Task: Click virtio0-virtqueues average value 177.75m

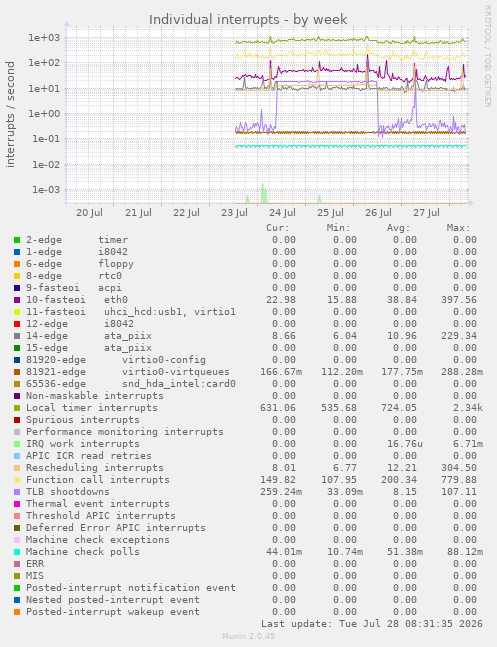Action: pyautogui.click(x=402, y=371)
